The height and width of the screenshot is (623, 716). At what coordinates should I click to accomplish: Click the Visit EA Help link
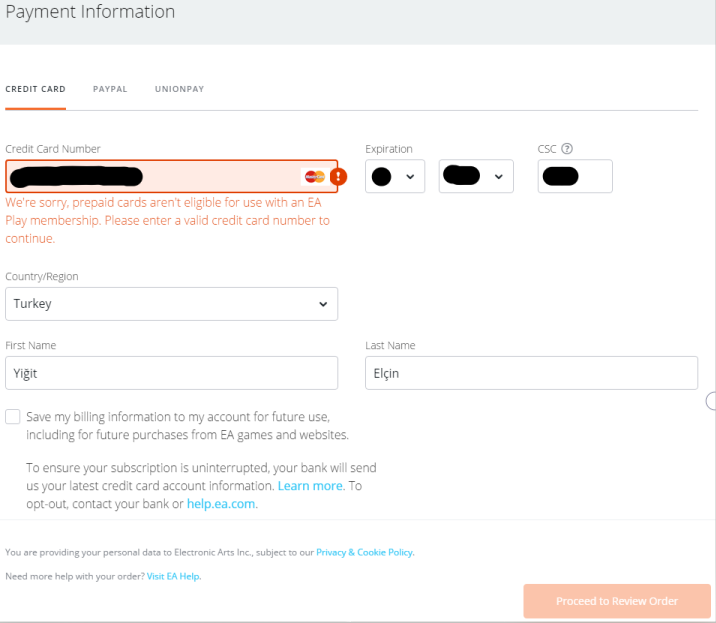coord(173,576)
